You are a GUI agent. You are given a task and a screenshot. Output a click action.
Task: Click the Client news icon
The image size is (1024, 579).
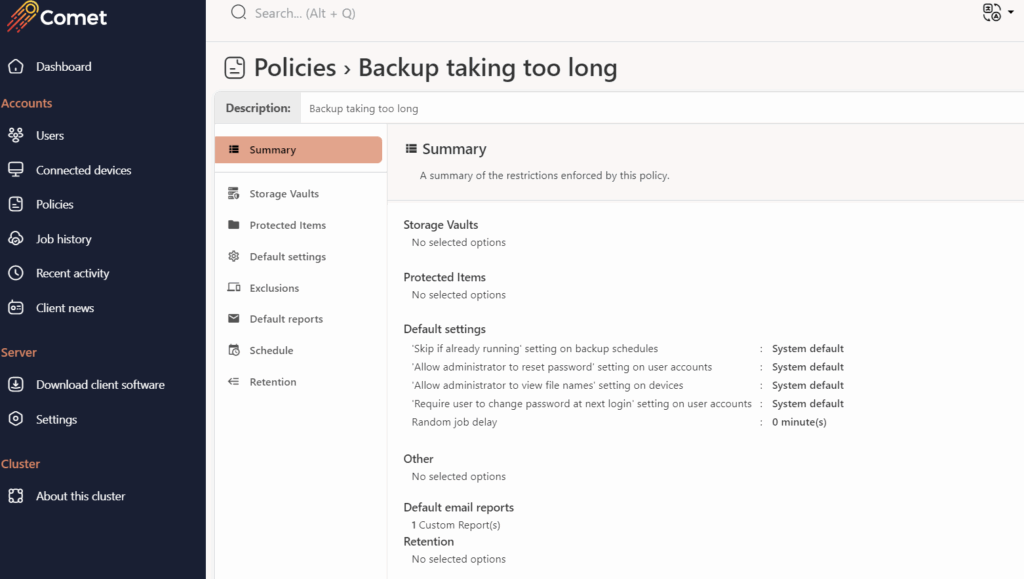pyautogui.click(x=15, y=308)
